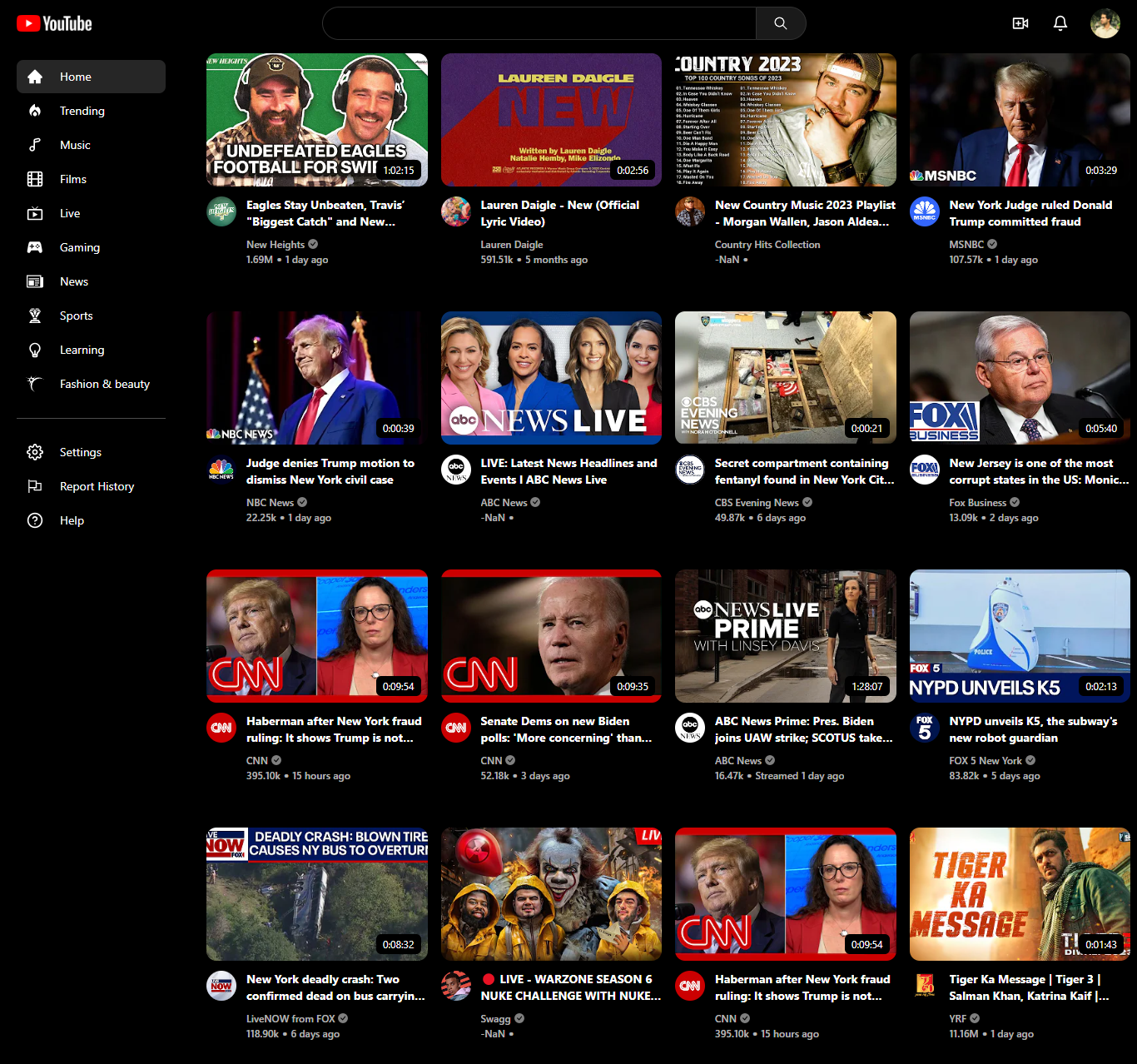
Task: Click the search magnifier button
Action: tap(780, 23)
